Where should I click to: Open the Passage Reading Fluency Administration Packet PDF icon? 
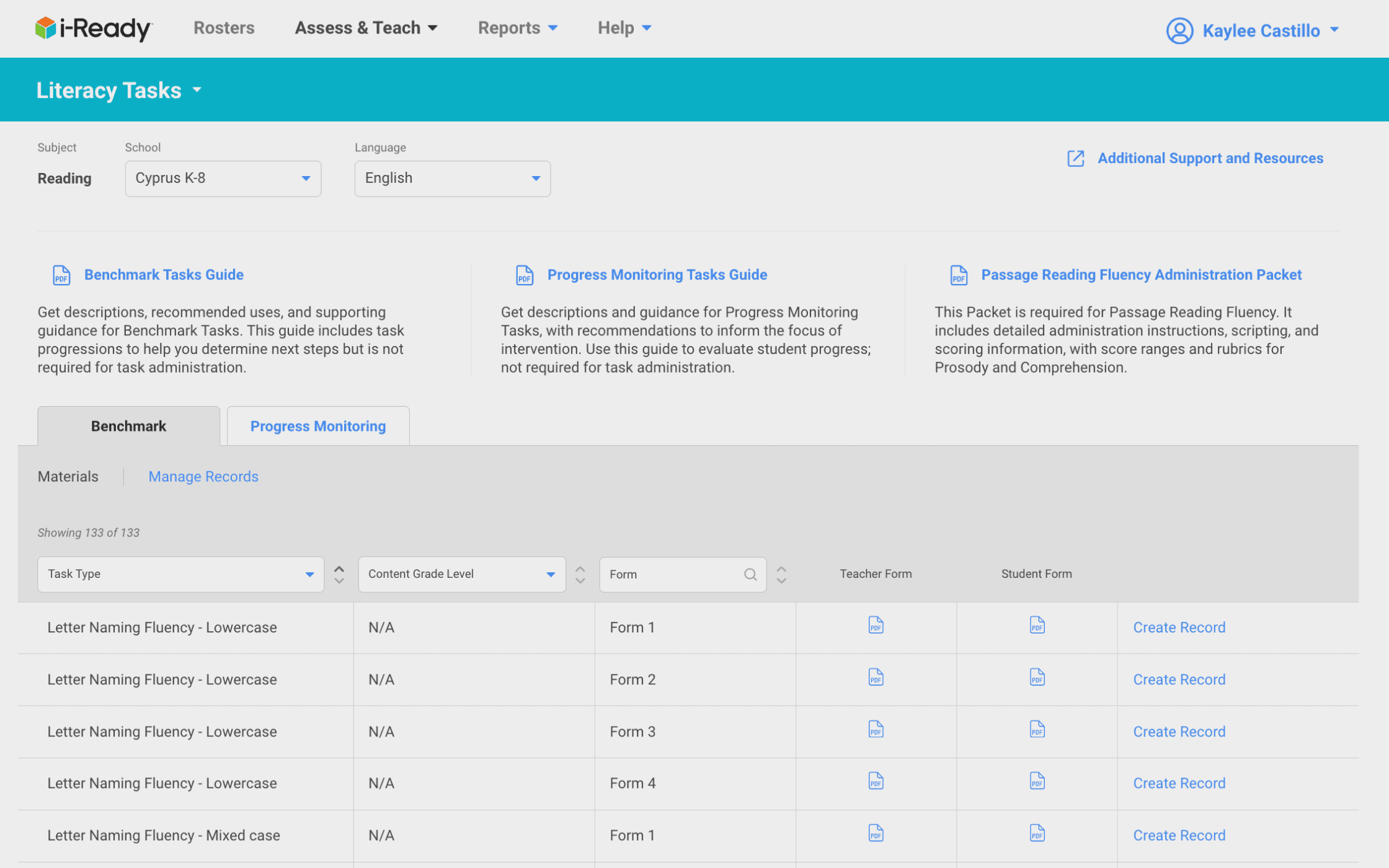coord(958,275)
